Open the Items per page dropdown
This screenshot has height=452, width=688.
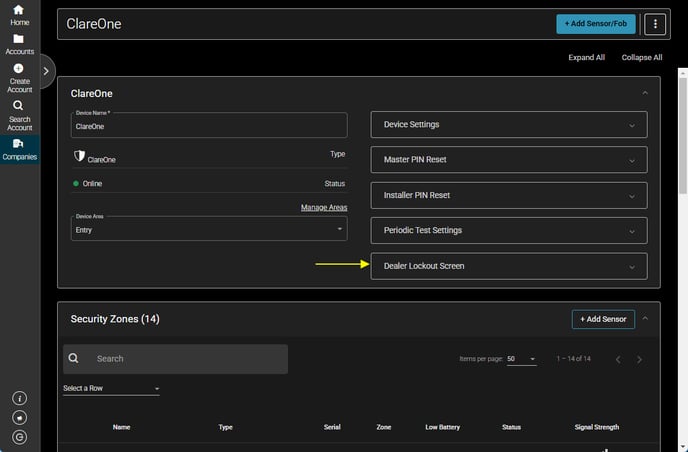[521, 359]
